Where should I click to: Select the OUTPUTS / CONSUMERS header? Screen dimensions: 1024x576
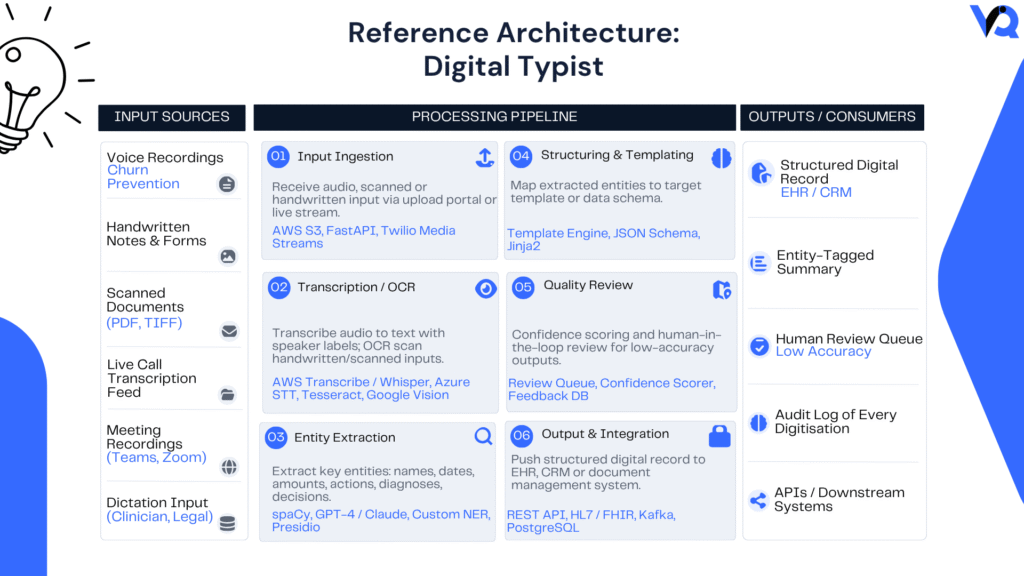[x=832, y=117]
